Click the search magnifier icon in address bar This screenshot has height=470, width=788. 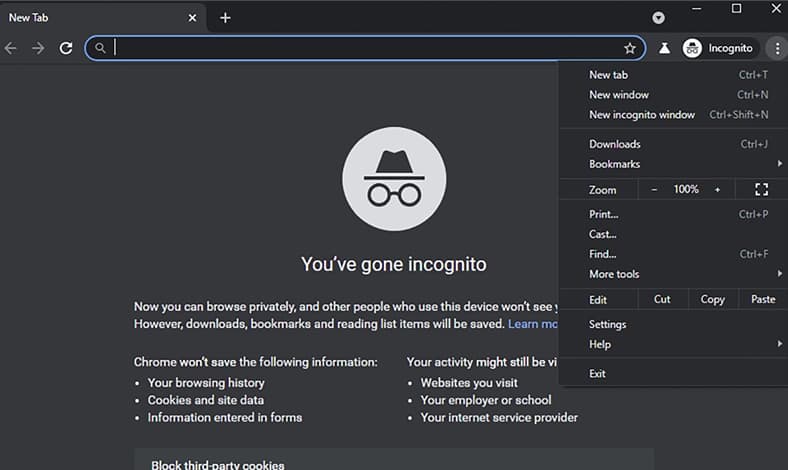click(x=101, y=48)
